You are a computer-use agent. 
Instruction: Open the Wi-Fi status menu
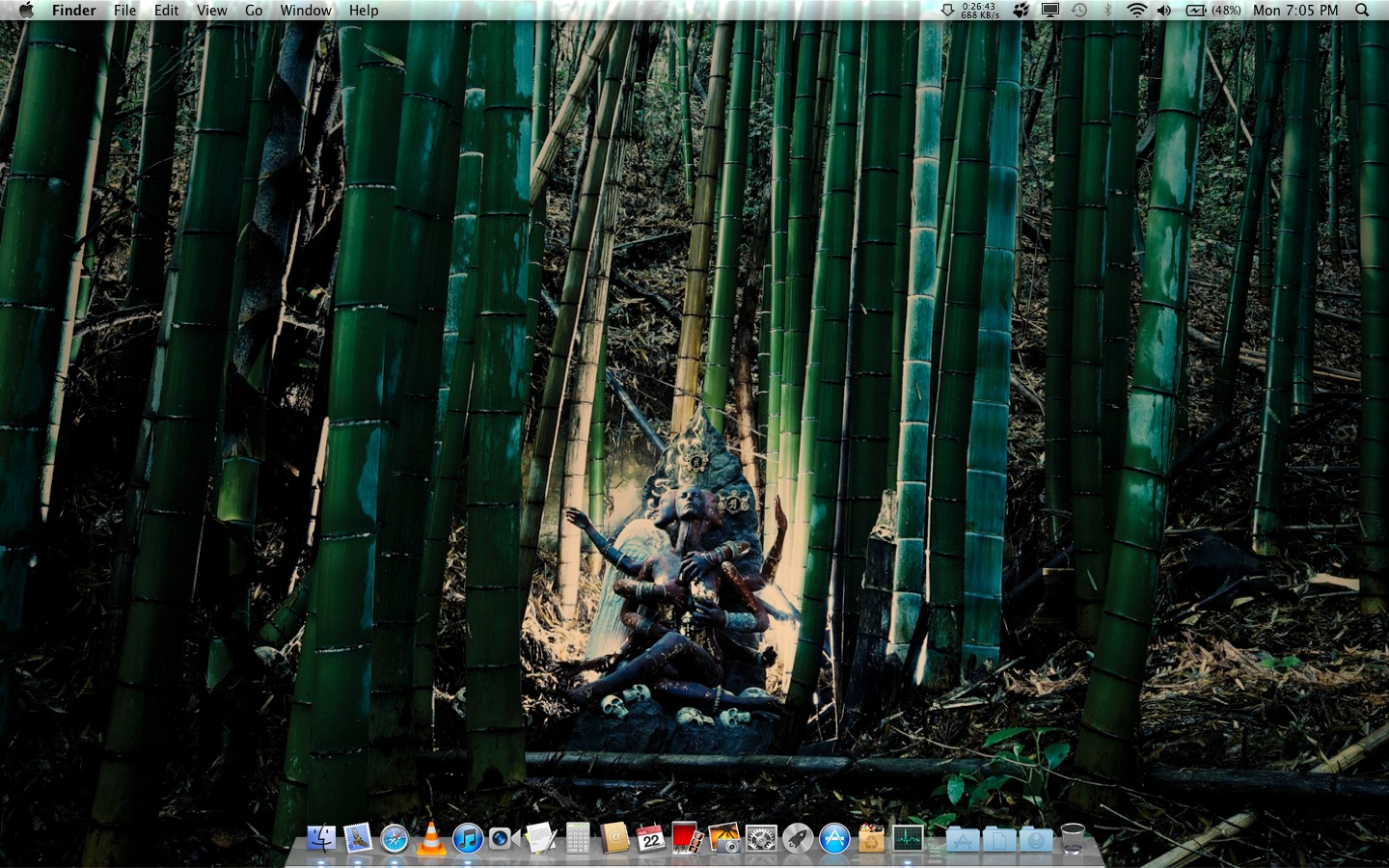(1137, 11)
